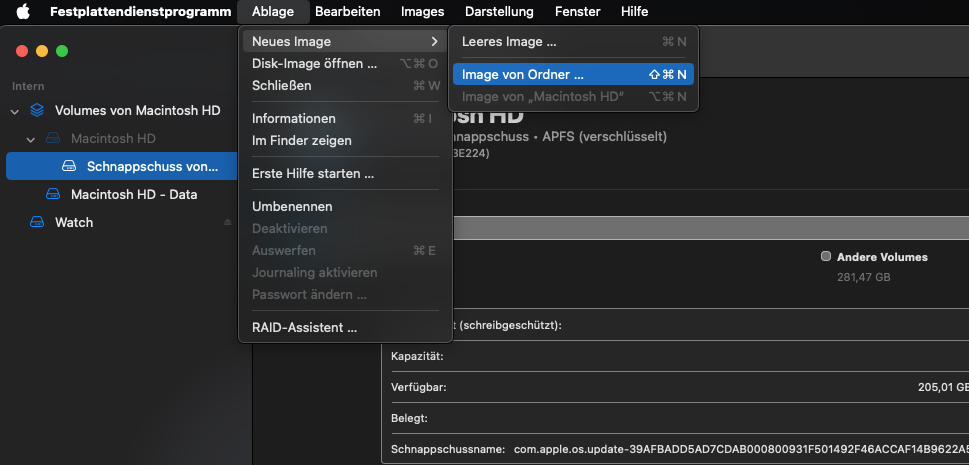The height and width of the screenshot is (465, 969).
Task: Select Schließen in Ablage menu
Action: [345, 85]
